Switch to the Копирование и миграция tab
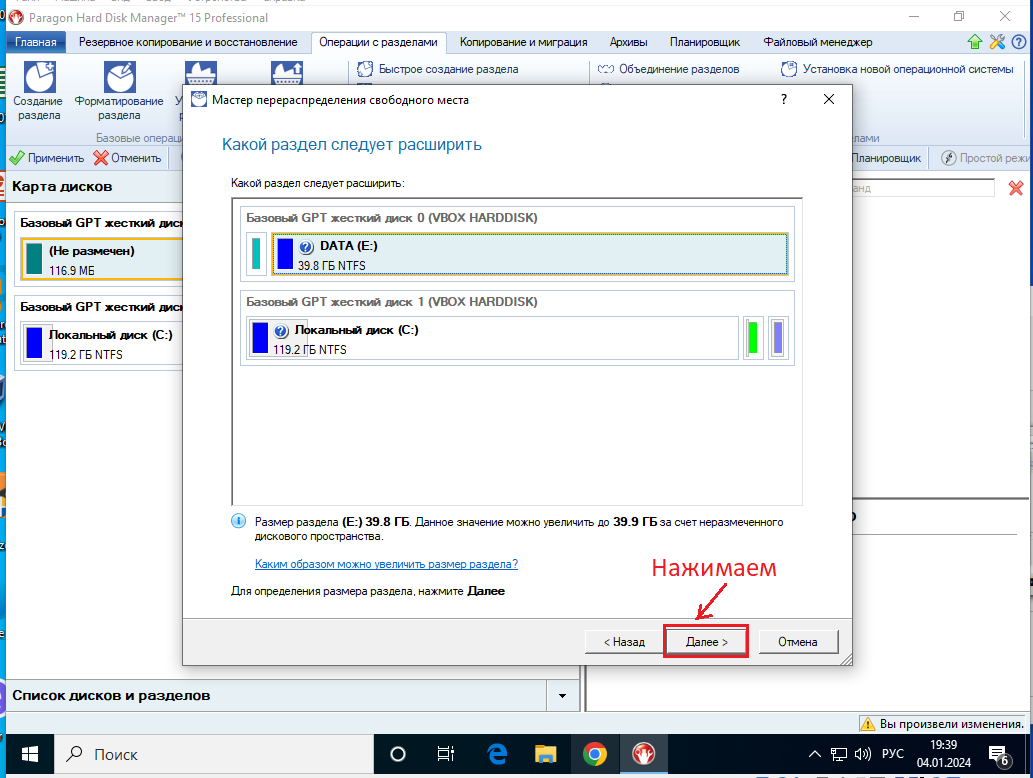 pyautogui.click(x=524, y=42)
